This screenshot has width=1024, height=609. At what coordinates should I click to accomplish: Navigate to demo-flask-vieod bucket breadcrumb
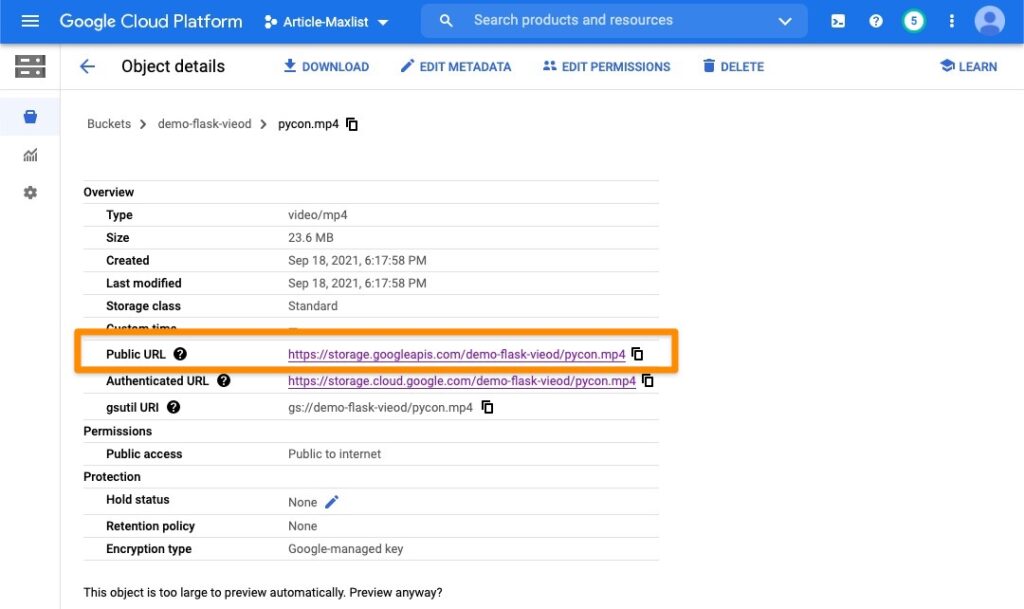203,124
